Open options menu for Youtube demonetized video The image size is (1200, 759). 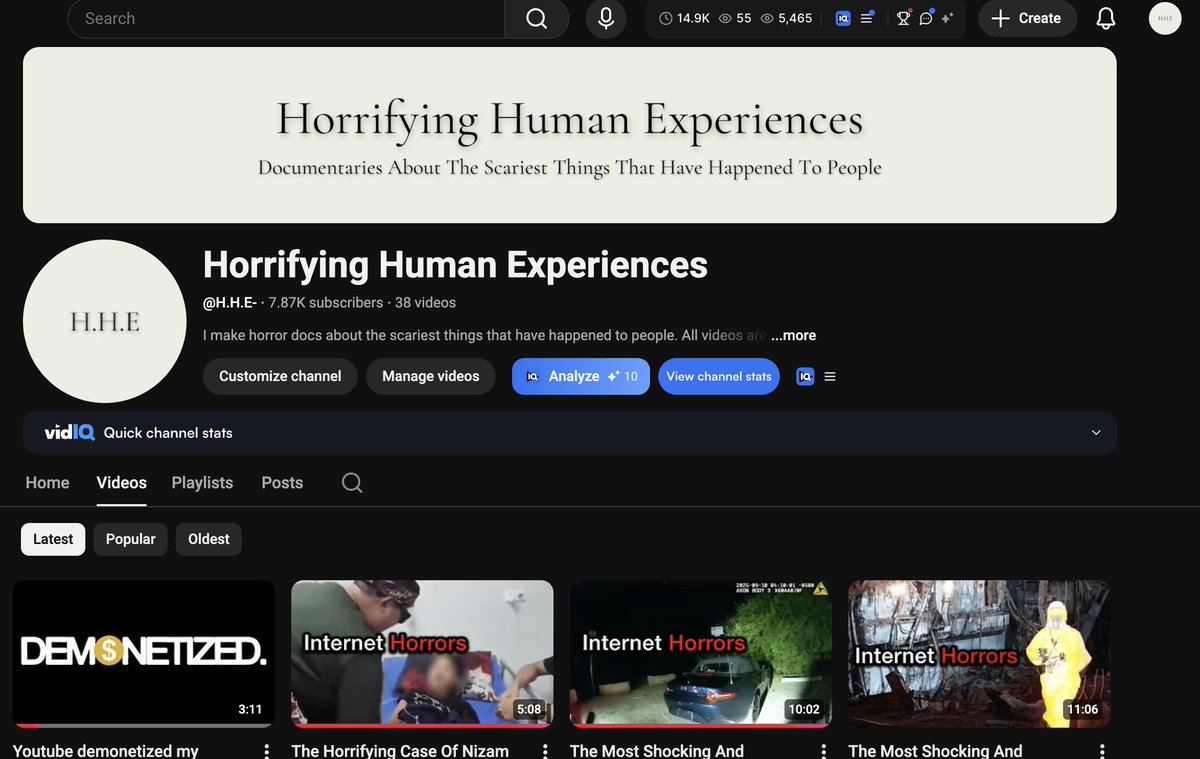(x=266, y=750)
